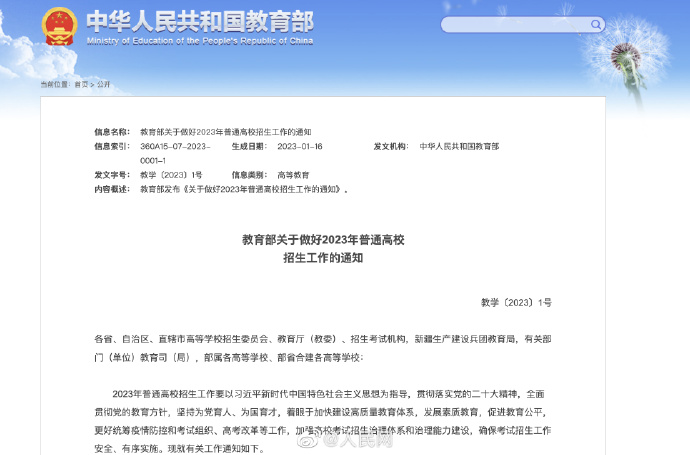Select the 发文字号 label
The image size is (690, 455).
(112, 175)
